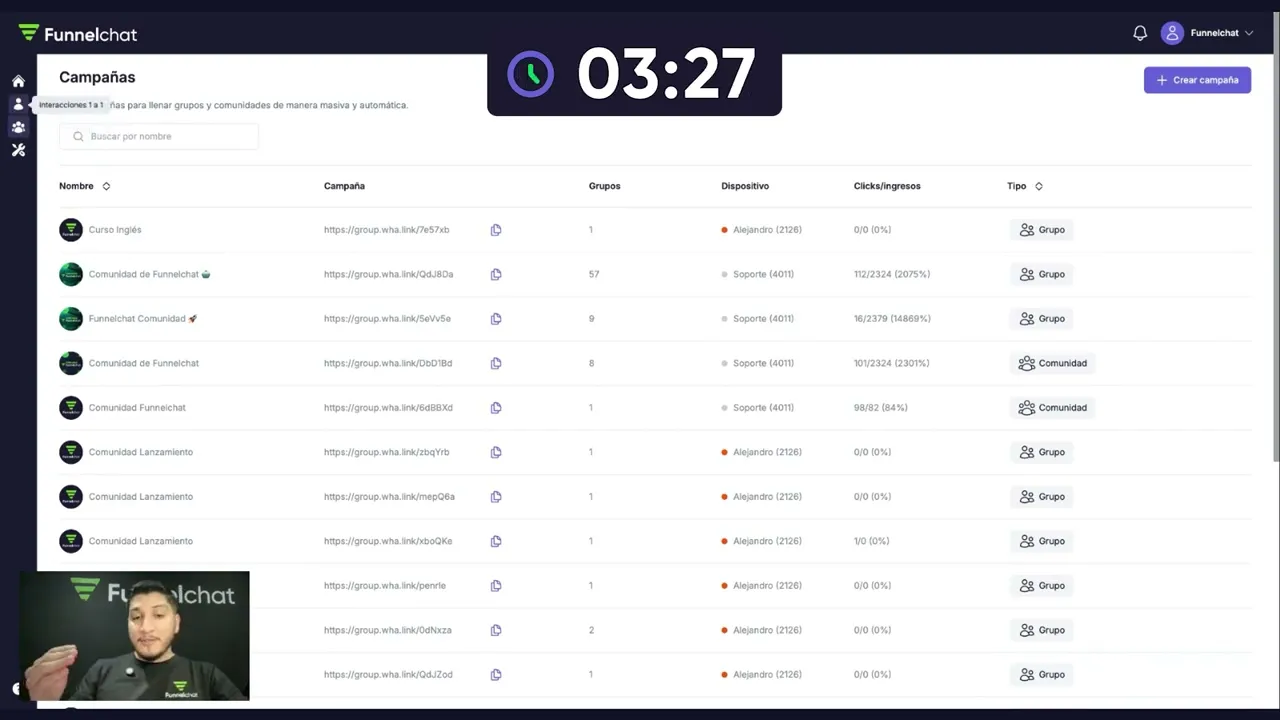Copy link ending 5eVv5e
The image size is (1280, 720).
(x=496, y=319)
